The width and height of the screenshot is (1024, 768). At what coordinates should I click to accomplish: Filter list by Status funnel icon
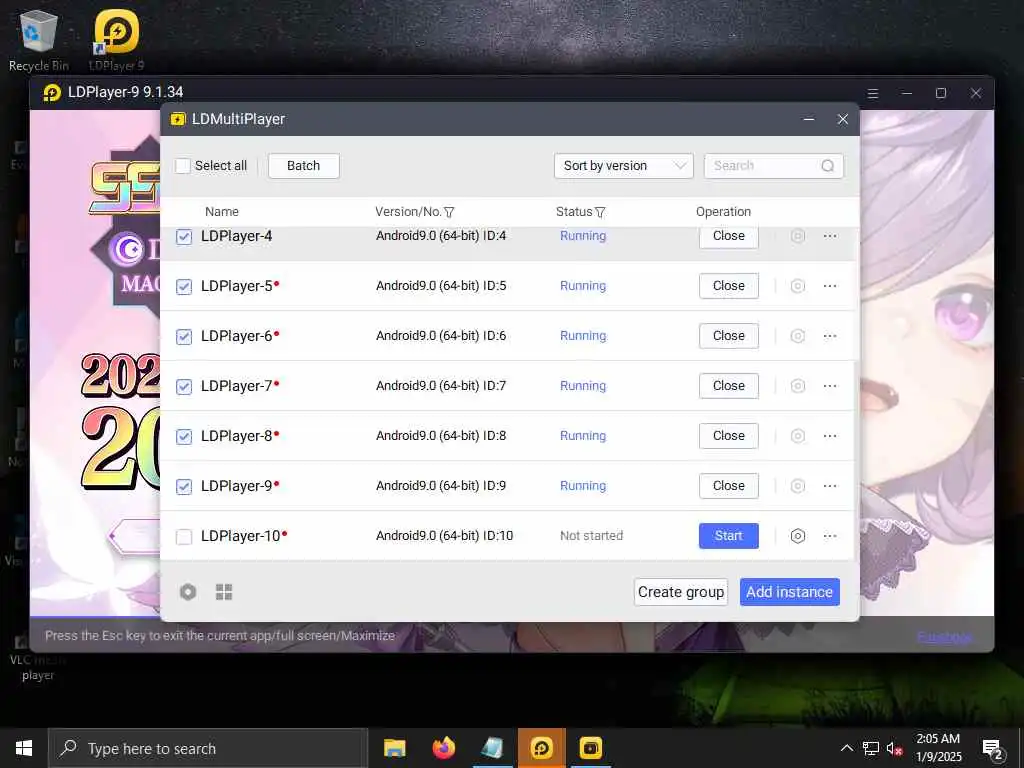[600, 212]
